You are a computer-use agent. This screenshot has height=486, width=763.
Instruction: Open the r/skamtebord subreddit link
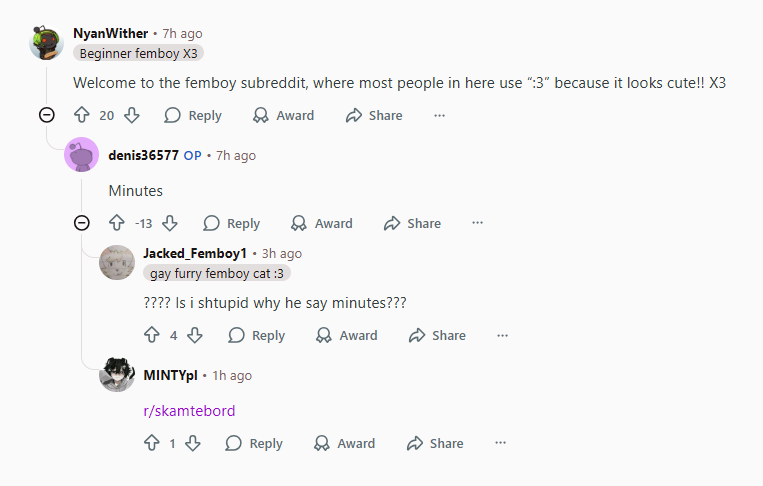click(190, 411)
